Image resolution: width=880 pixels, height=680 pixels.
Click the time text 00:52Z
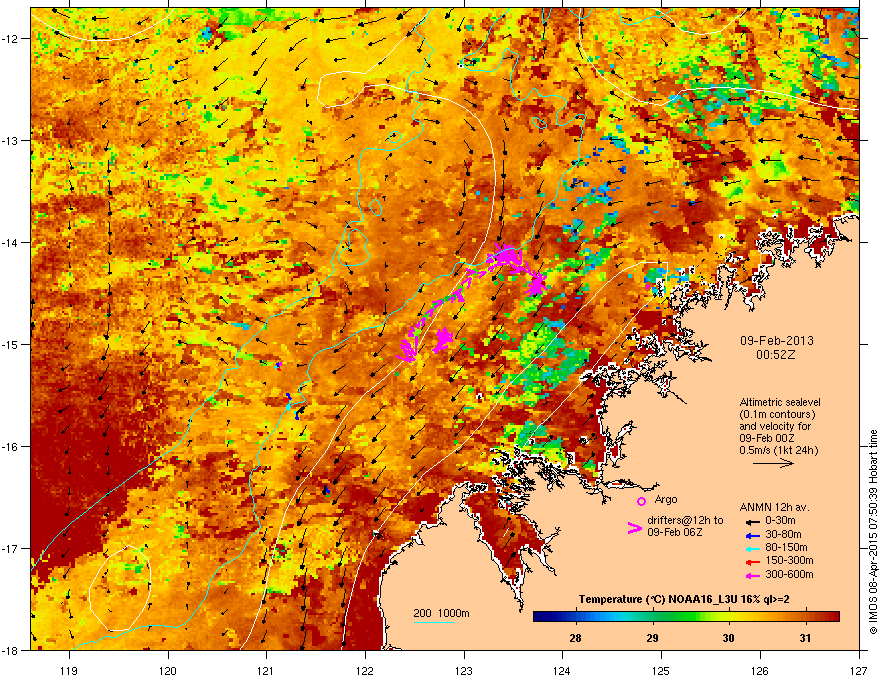click(776, 355)
